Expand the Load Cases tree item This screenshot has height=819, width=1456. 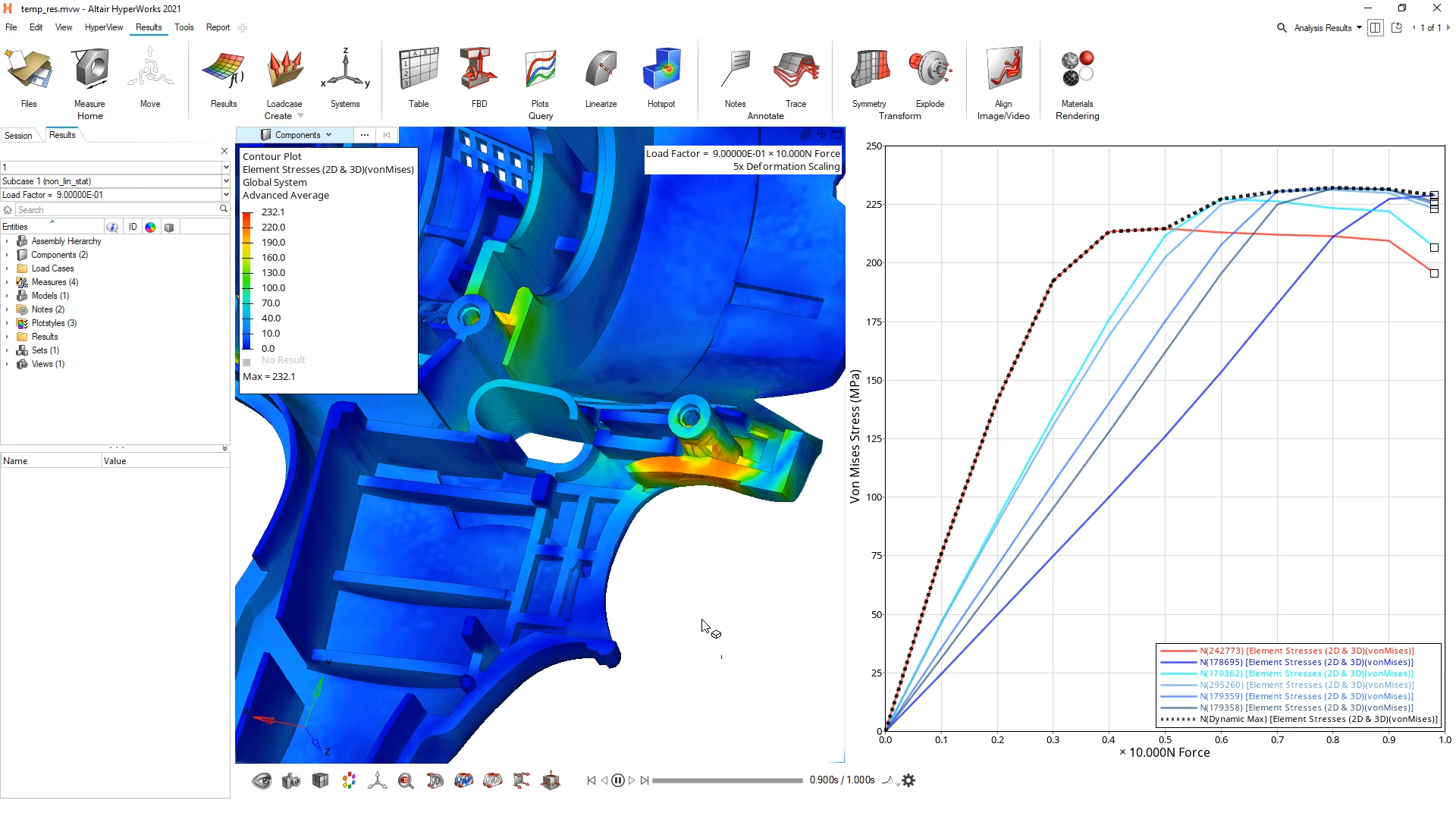(x=7, y=268)
